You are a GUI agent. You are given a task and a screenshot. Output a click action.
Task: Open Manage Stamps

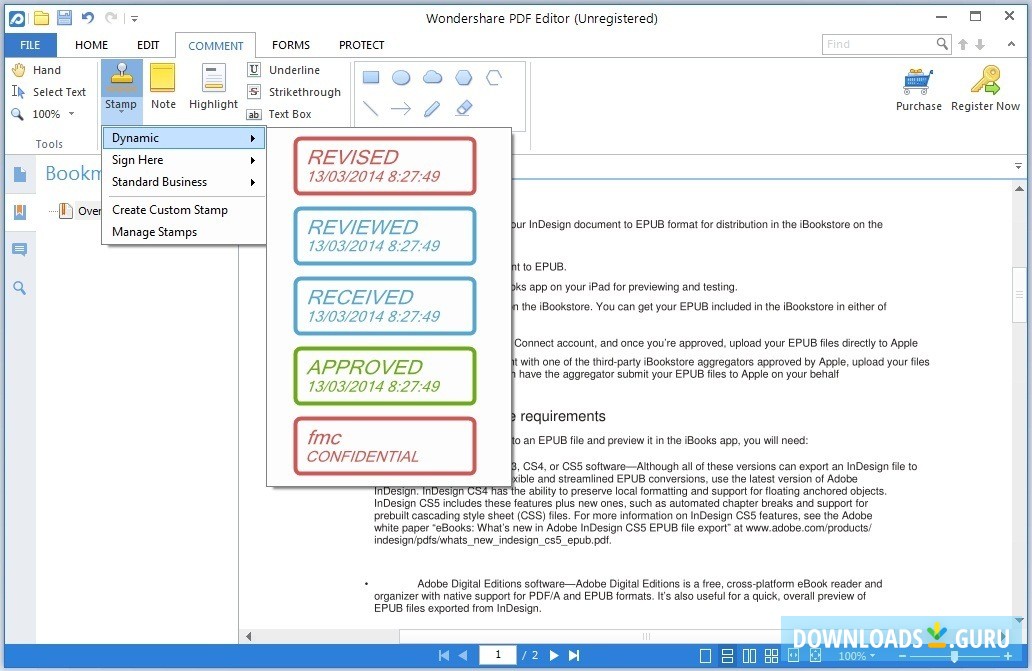184,232
